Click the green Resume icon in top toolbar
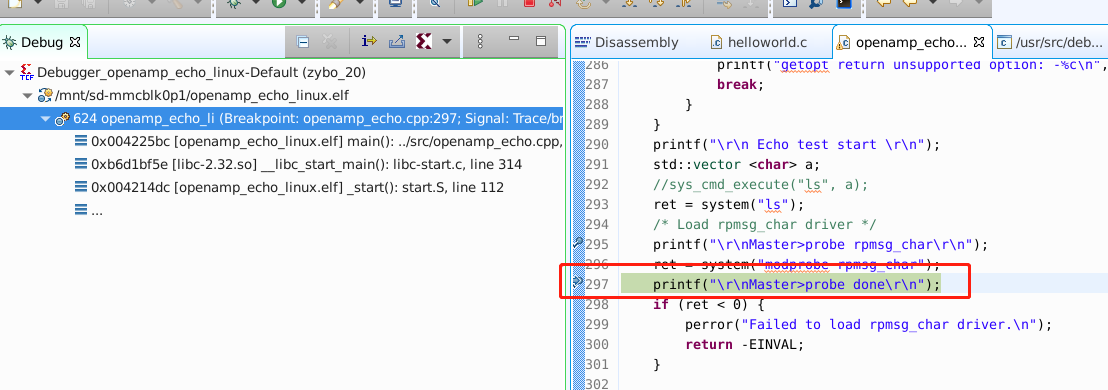This screenshot has height=390, width=1108. pos(476,3)
